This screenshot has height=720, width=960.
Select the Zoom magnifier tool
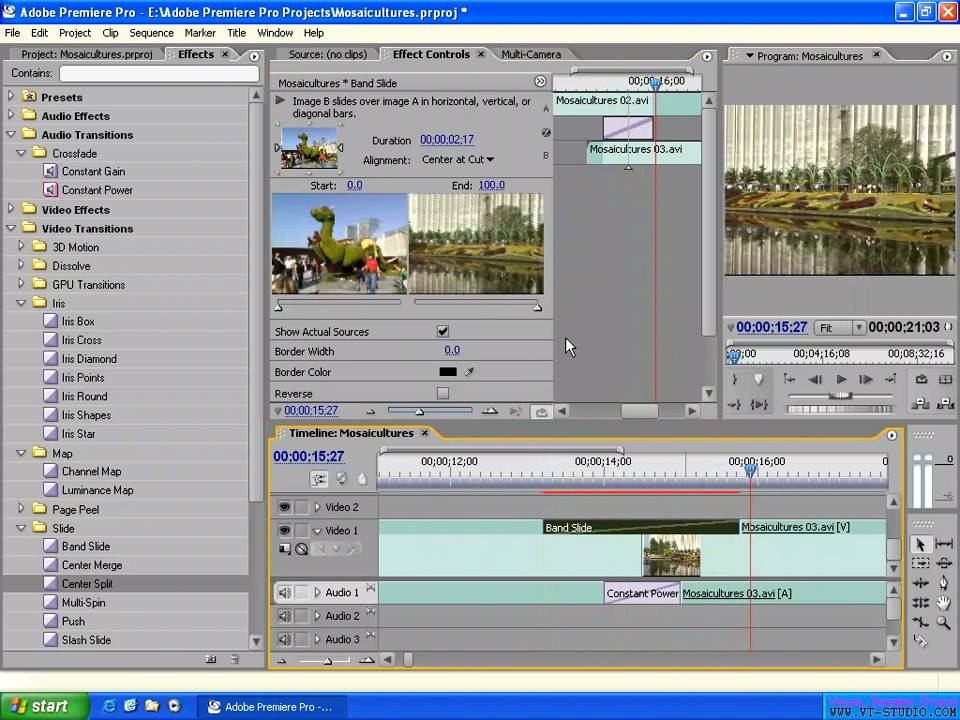coord(944,622)
